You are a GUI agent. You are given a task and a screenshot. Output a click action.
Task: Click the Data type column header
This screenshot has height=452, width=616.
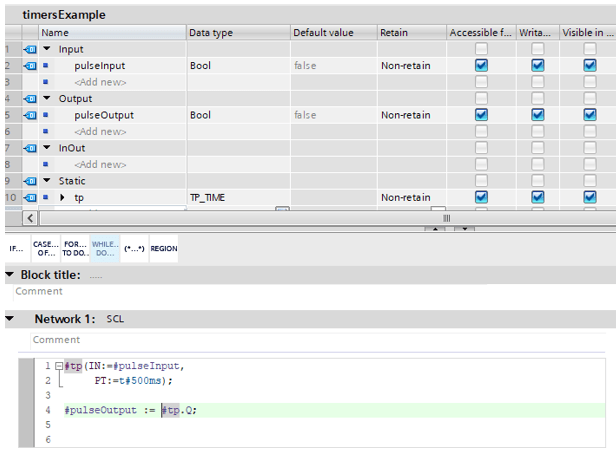point(238,33)
